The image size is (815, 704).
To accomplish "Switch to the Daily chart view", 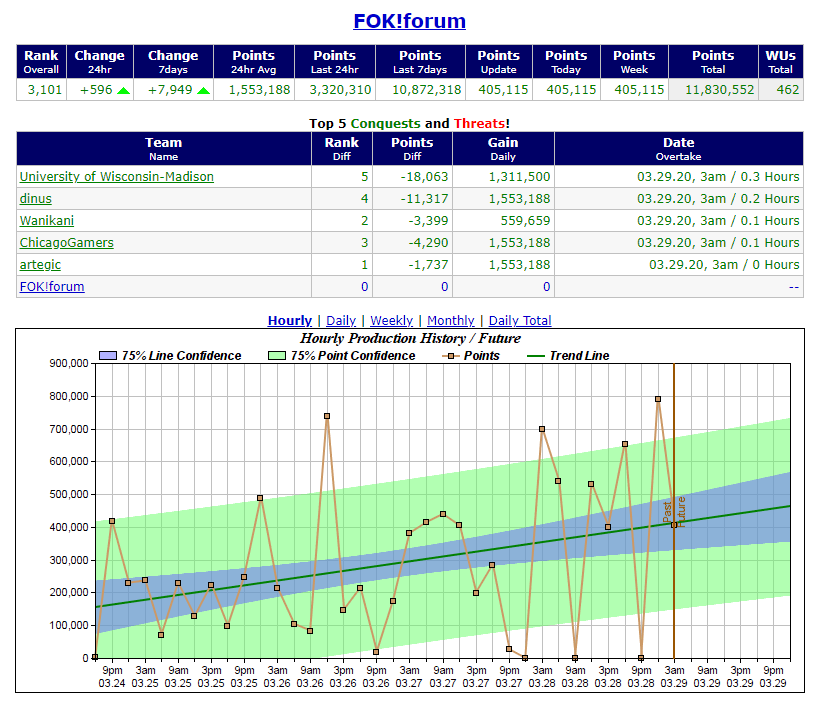I will pyautogui.click(x=341, y=320).
